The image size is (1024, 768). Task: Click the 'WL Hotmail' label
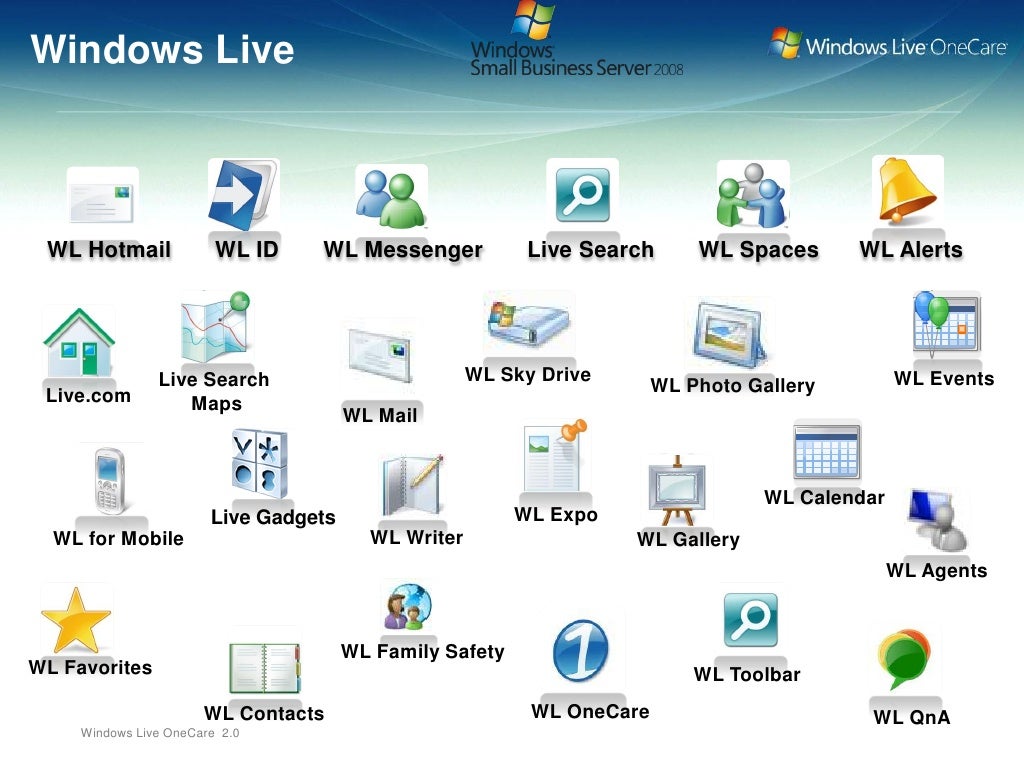click(109, 249)
